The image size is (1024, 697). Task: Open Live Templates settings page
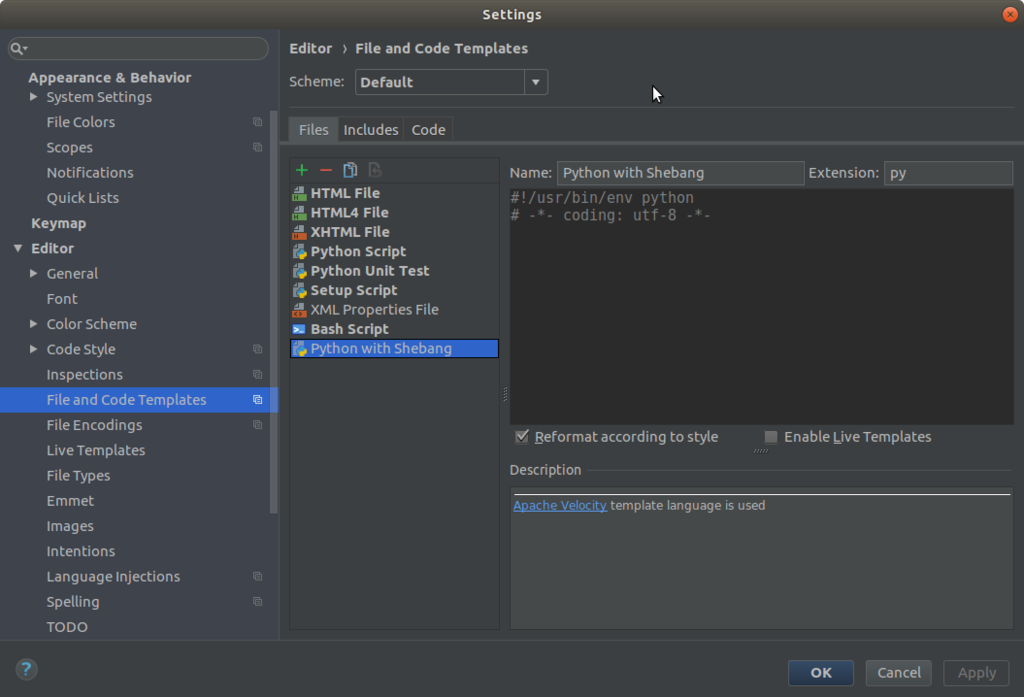(x=96, y=451)
